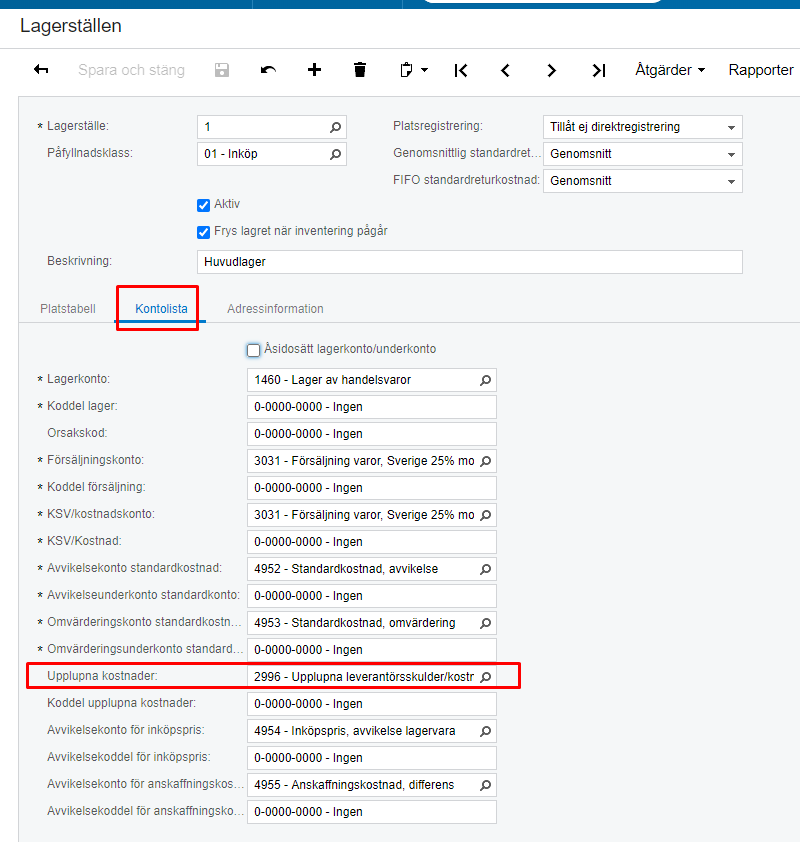
Task: Switch to the Platstabell tab
Action: pos(67,308)
